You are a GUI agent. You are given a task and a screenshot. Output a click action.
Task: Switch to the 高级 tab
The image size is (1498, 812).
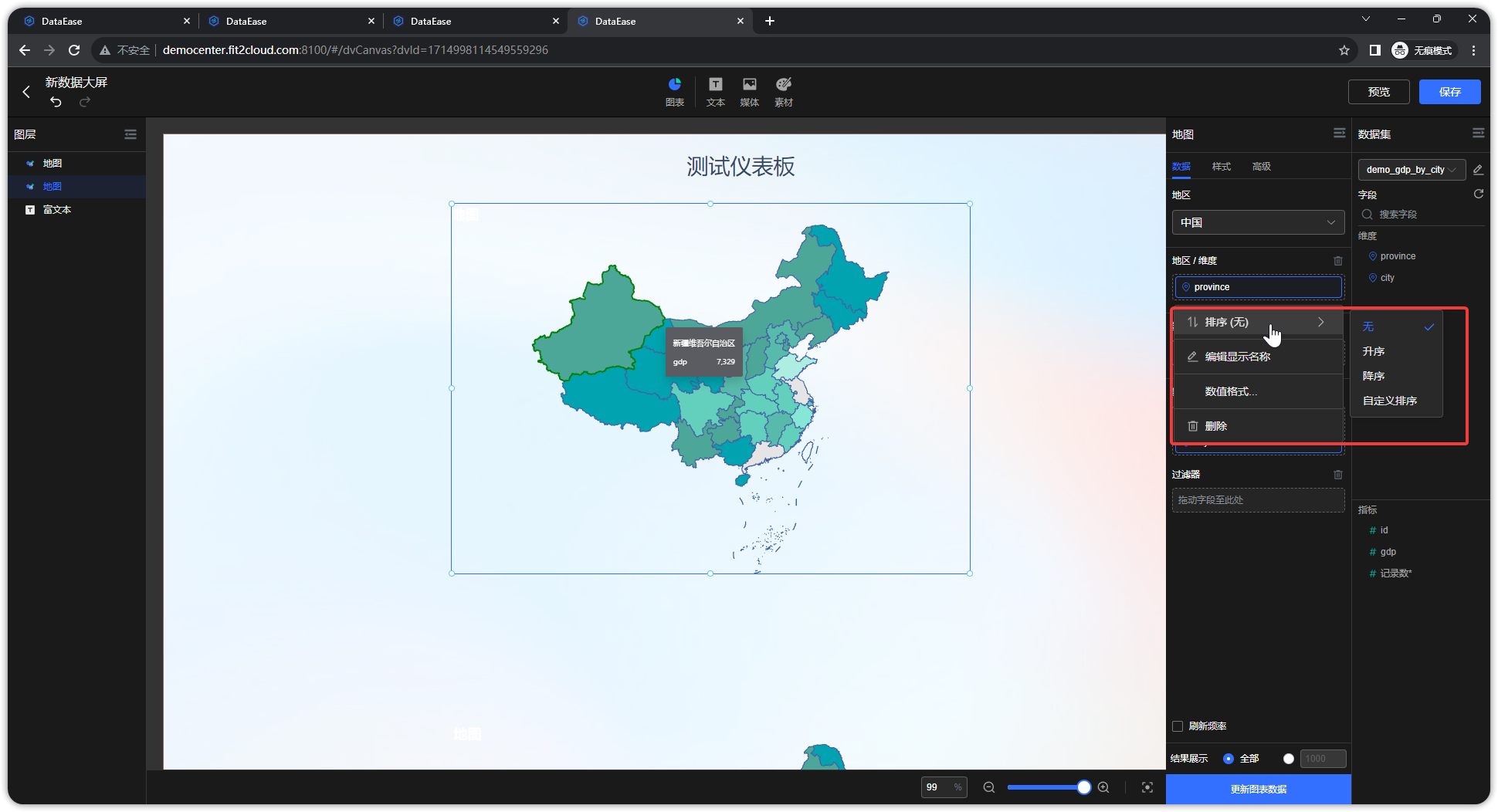coord(1262,167)
